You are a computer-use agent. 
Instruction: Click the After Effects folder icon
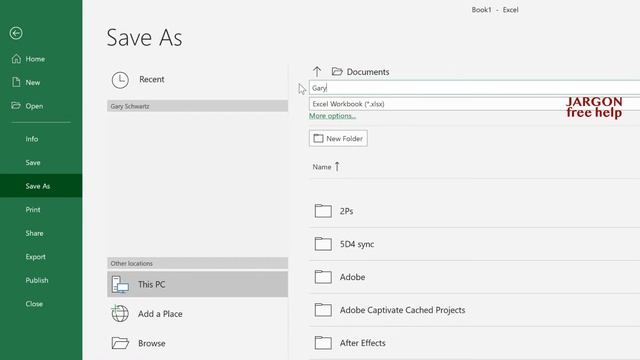[x=323, y=343]
